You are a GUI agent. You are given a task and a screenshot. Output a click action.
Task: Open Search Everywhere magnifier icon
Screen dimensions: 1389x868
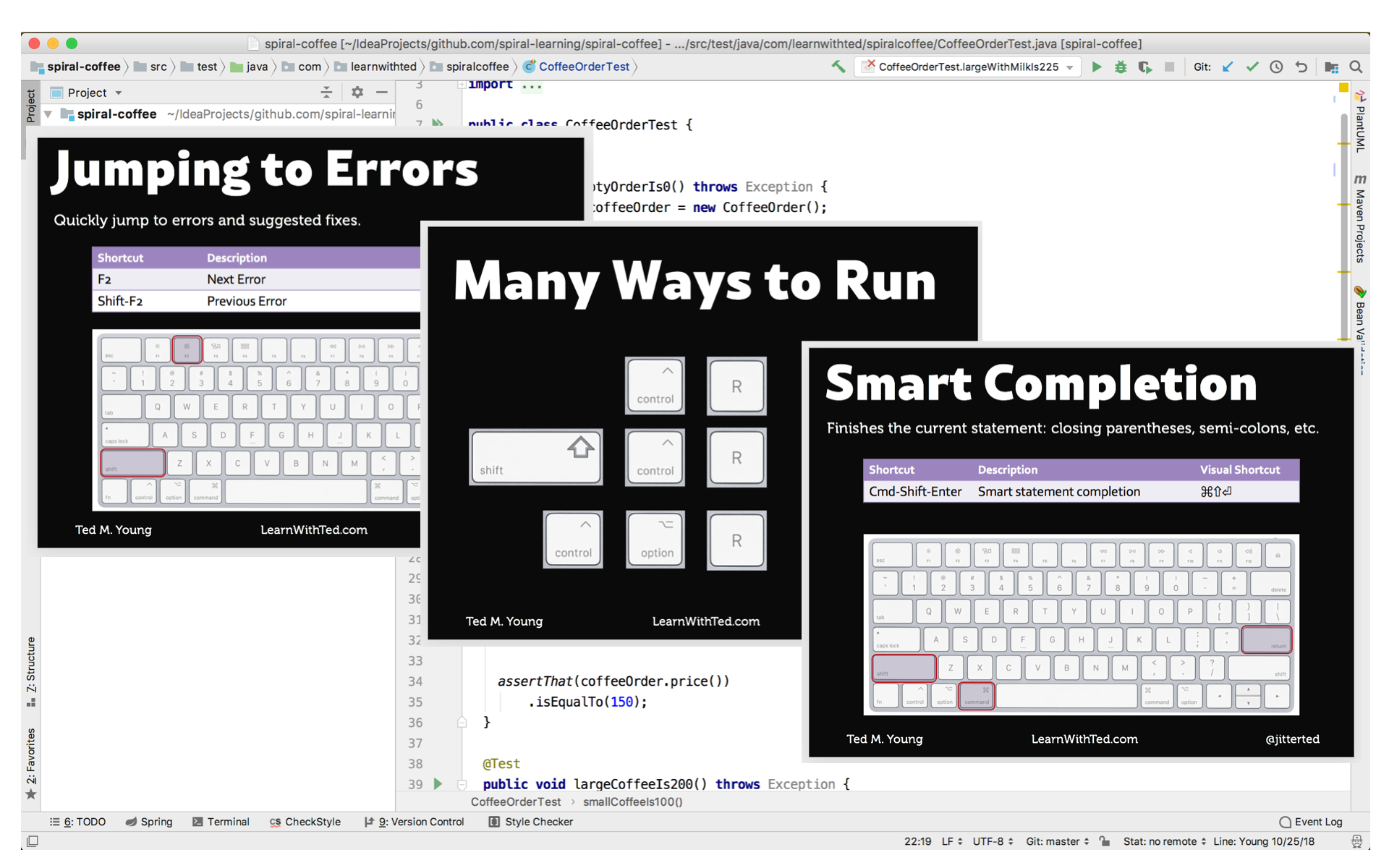point(1356,67)
